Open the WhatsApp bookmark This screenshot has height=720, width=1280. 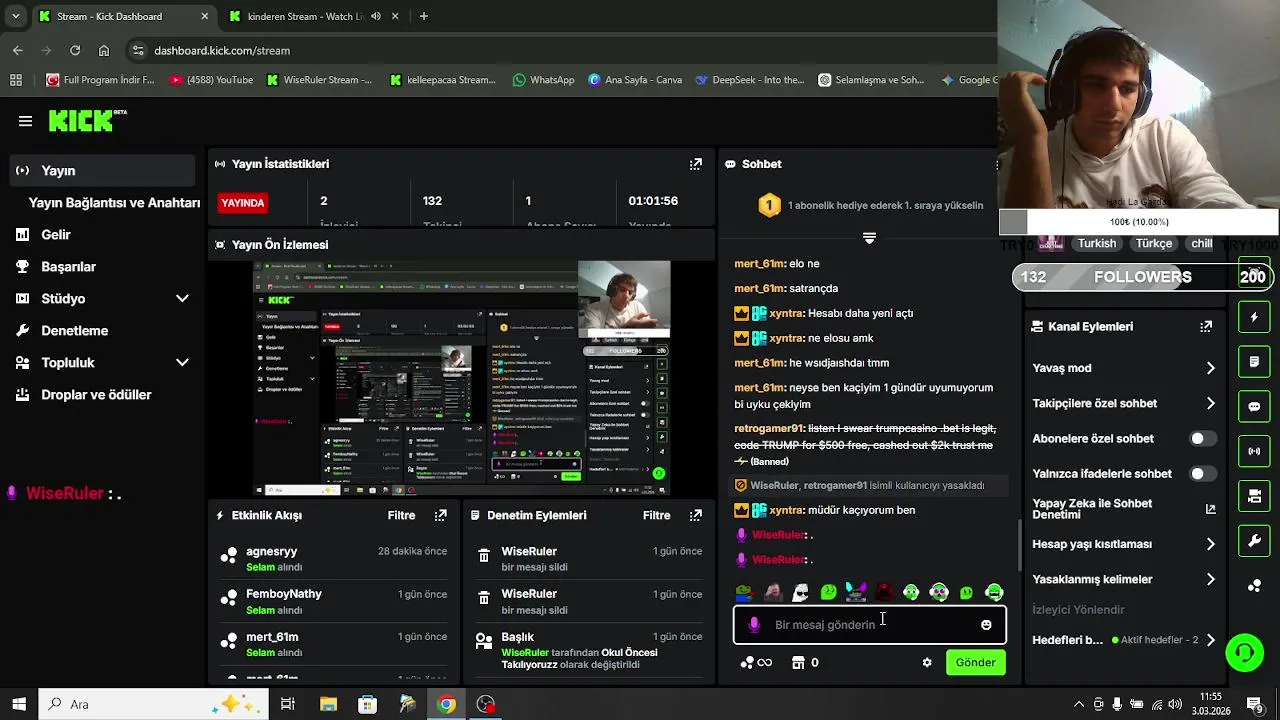click(x=543, y=80)
